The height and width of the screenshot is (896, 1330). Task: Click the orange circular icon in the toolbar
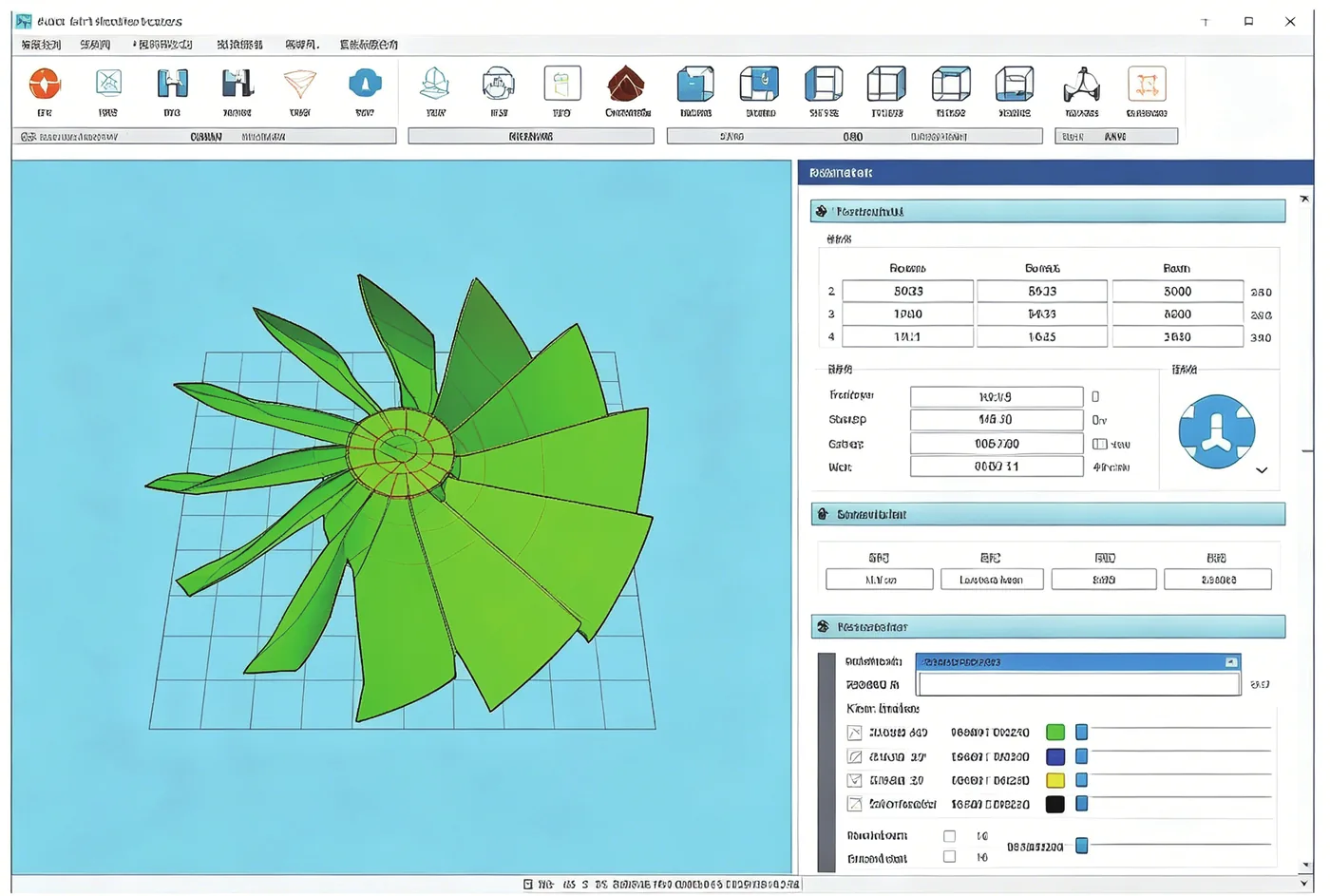click(45, 85)
